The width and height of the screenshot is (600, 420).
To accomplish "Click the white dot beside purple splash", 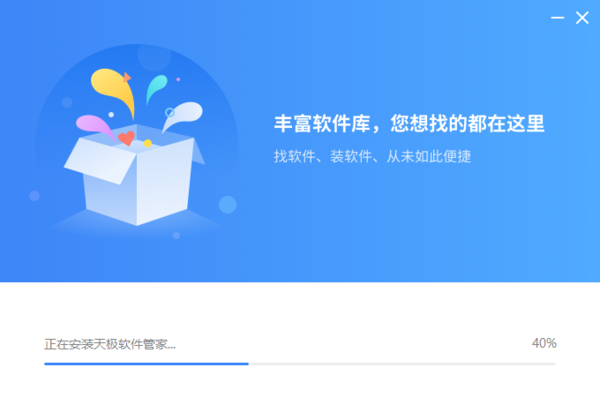I will (x=111, y=115).
